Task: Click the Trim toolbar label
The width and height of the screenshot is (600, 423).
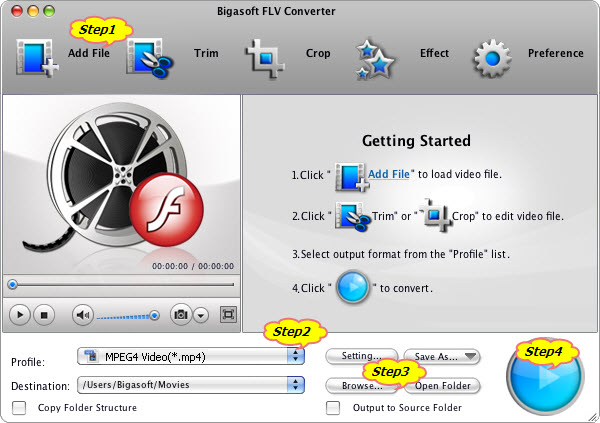Action: 206,53
